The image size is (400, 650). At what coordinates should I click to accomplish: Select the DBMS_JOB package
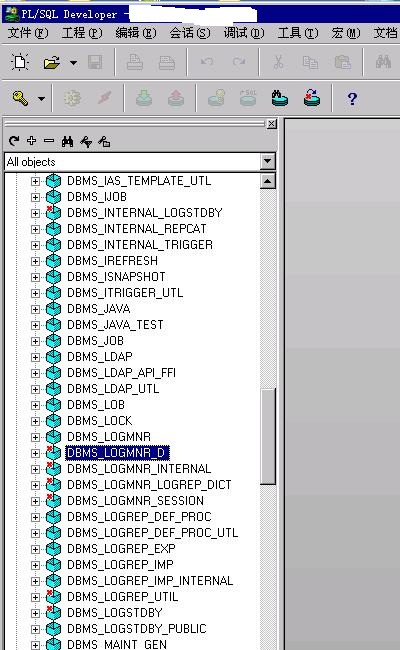click(95, 341)
